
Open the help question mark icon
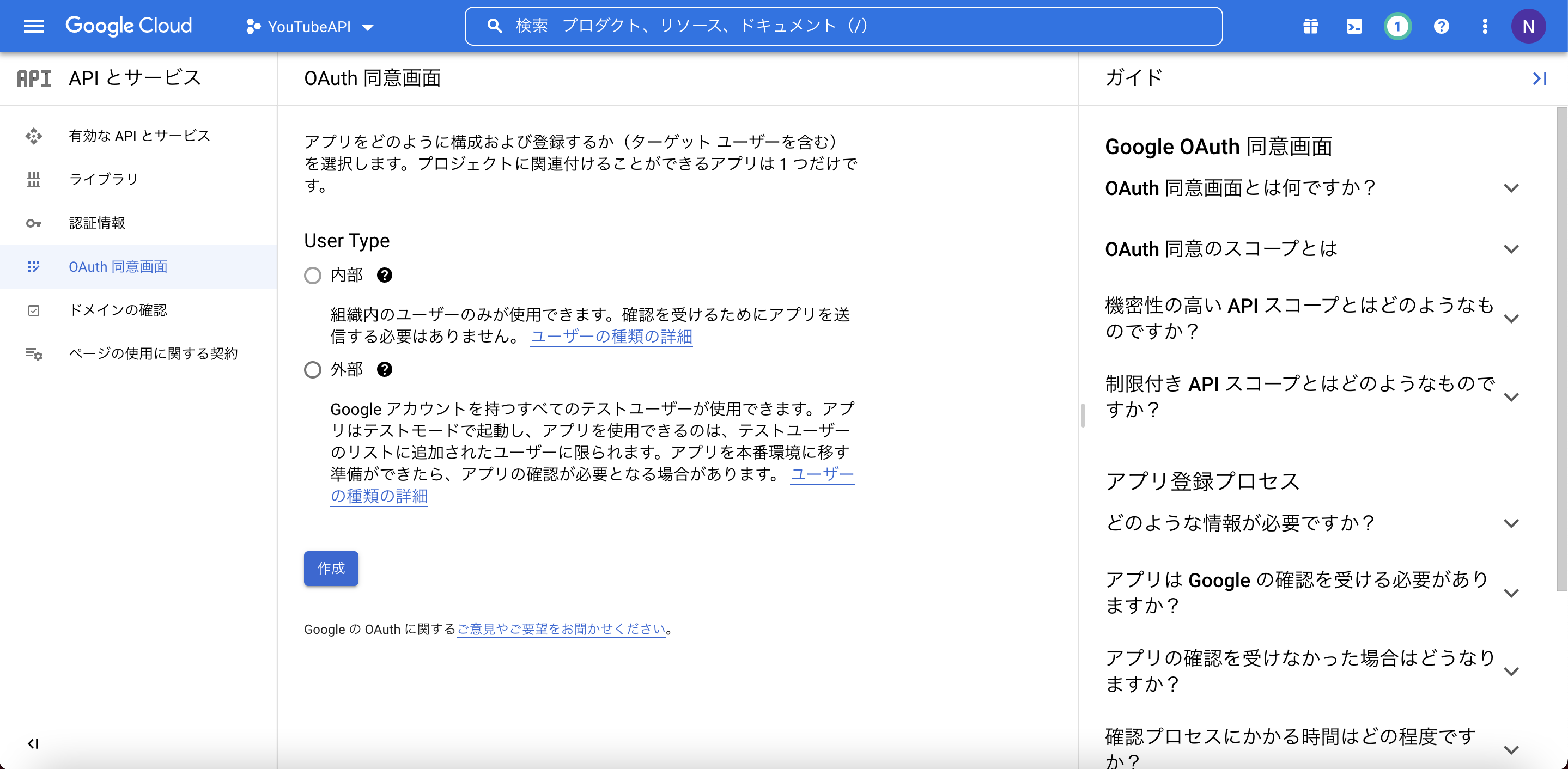(1442, 26)
